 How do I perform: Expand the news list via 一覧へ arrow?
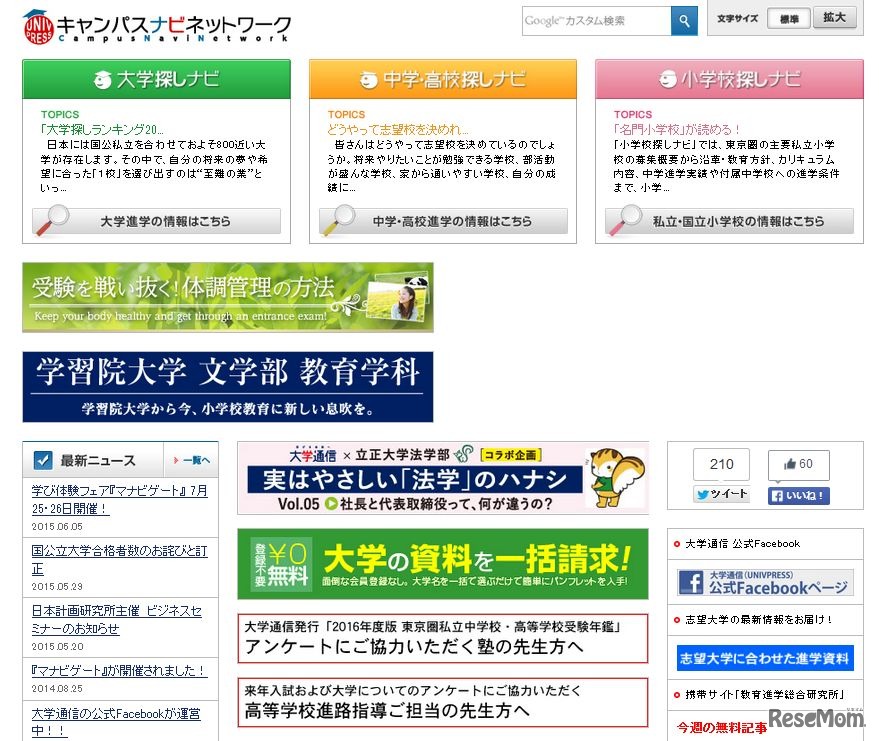[190, 461]
